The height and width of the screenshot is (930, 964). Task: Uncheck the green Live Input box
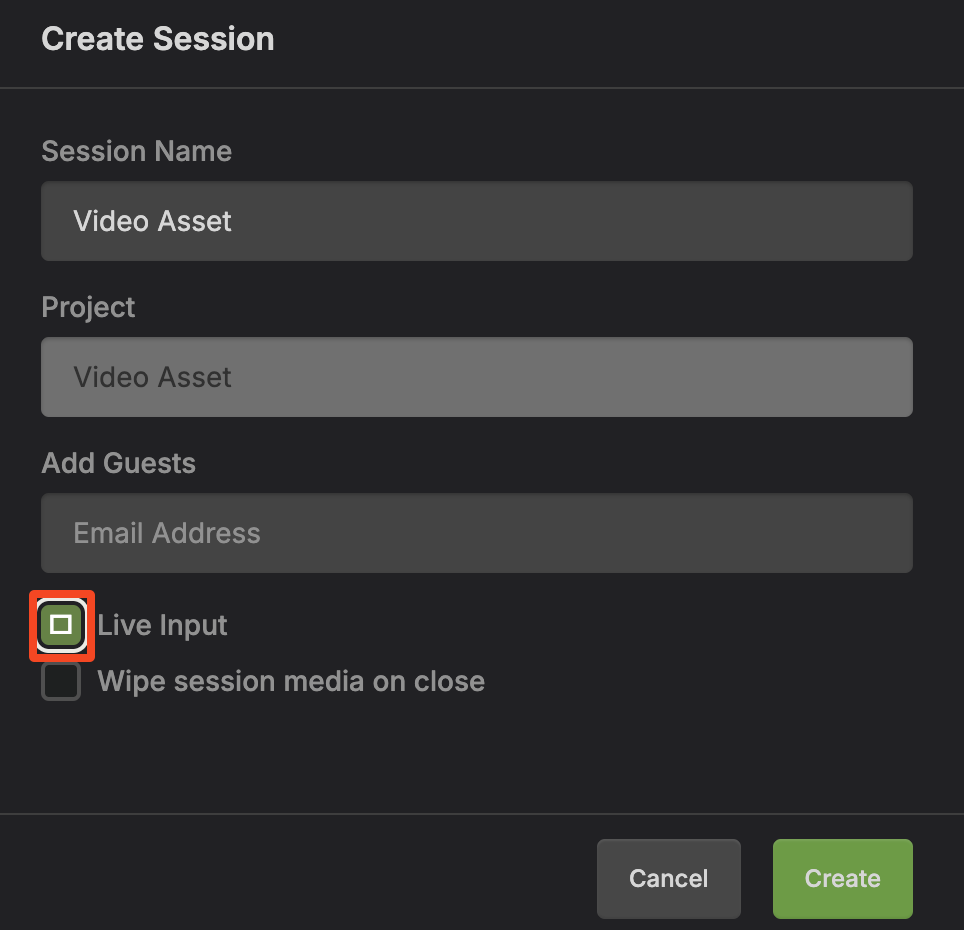coord(61,626)
